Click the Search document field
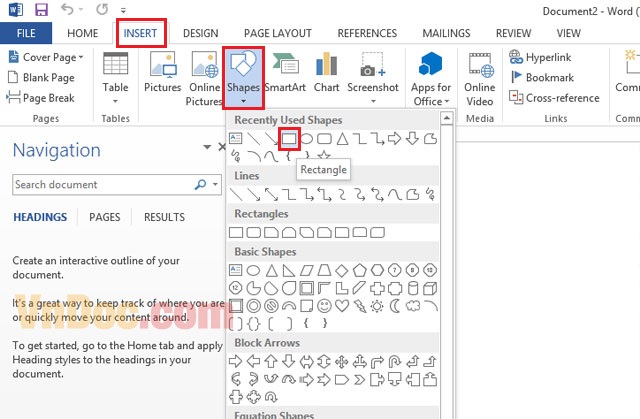Image resolution: width=640 pixels, height=419 pixels. click(103, 185)
